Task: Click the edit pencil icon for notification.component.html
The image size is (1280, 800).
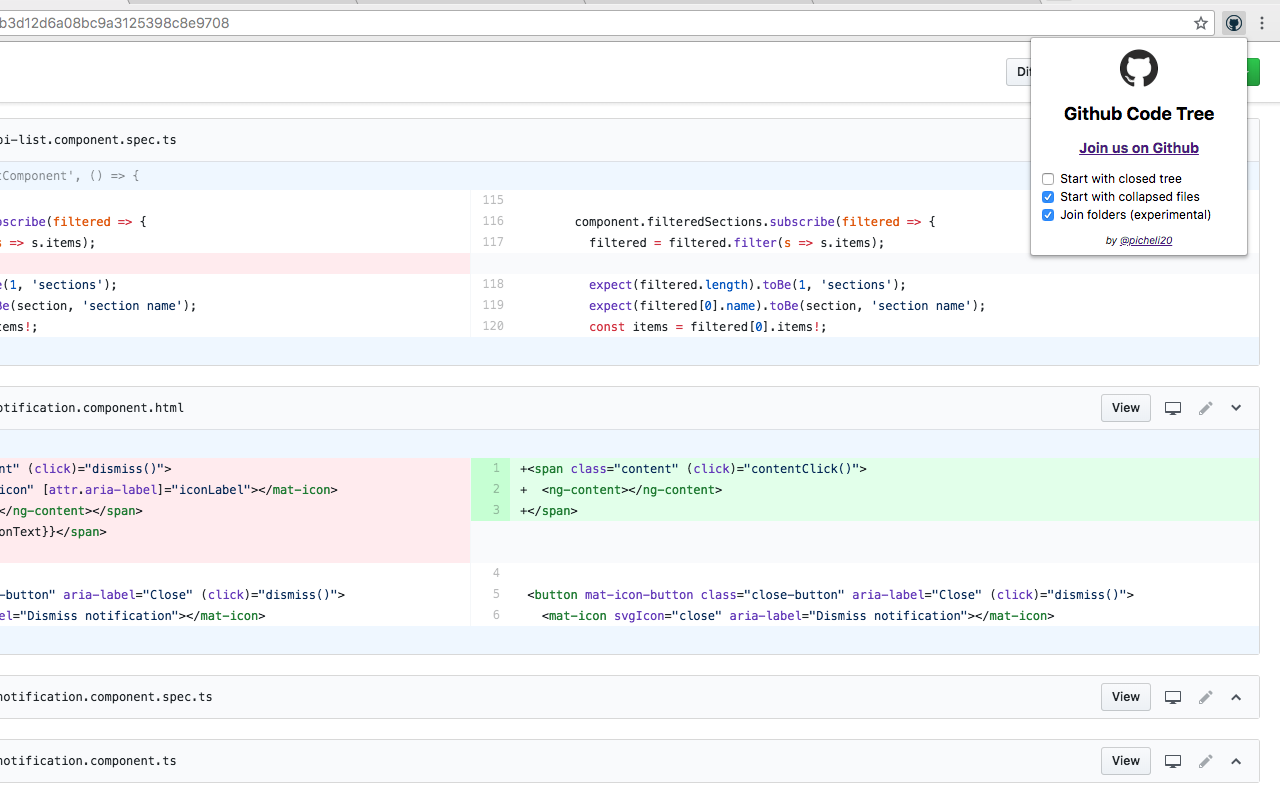Action: pos(1206,408)
